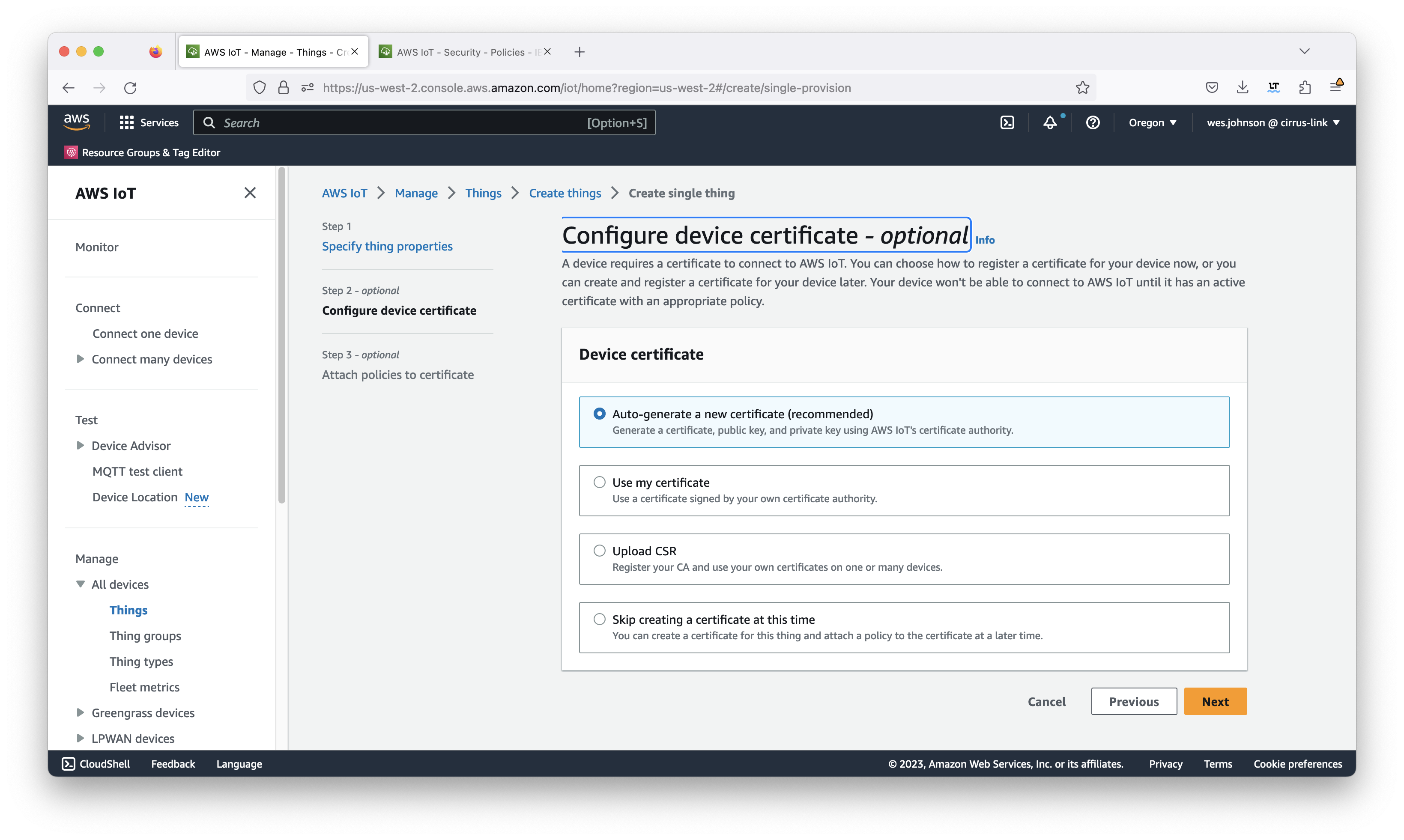Open Connect one device
1404x840 pixels.
click(146, 334)
